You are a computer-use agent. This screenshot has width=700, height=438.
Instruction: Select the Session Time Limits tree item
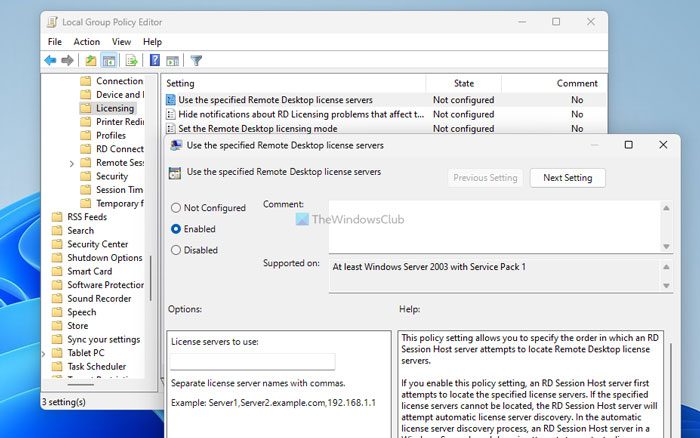120,190
